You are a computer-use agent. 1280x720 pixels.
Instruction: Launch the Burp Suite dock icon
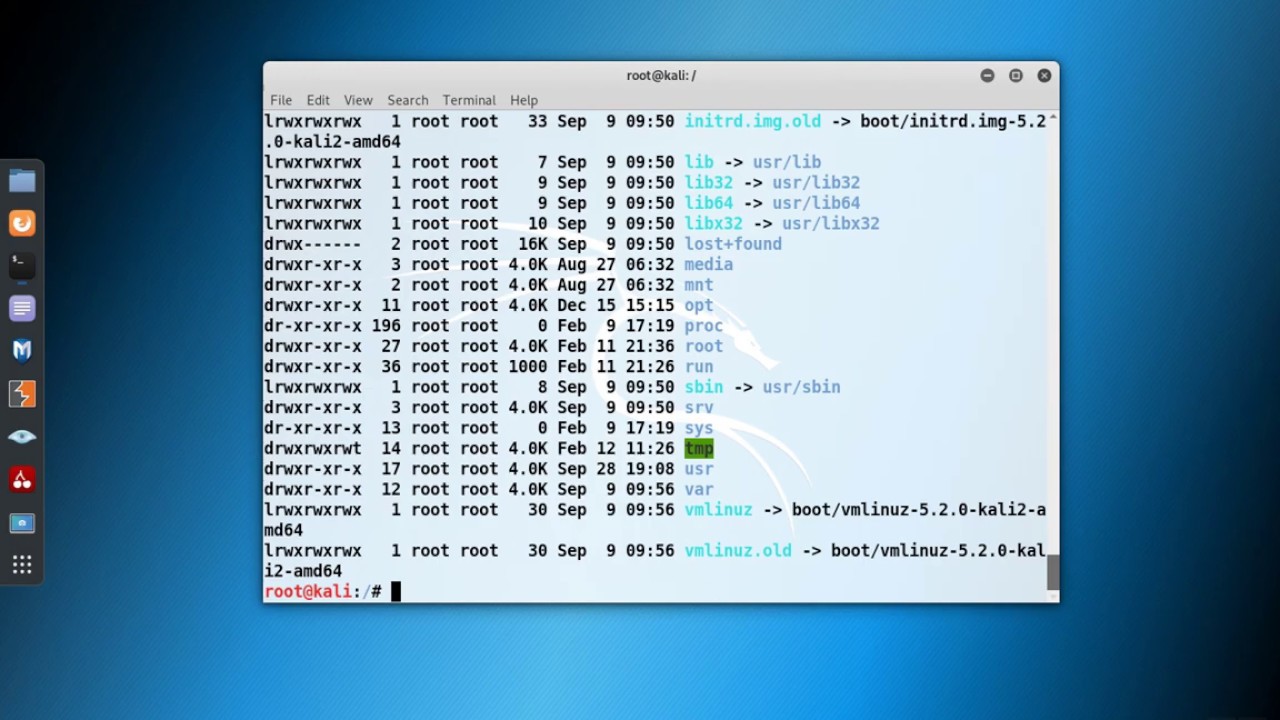(x=22, y=393)
